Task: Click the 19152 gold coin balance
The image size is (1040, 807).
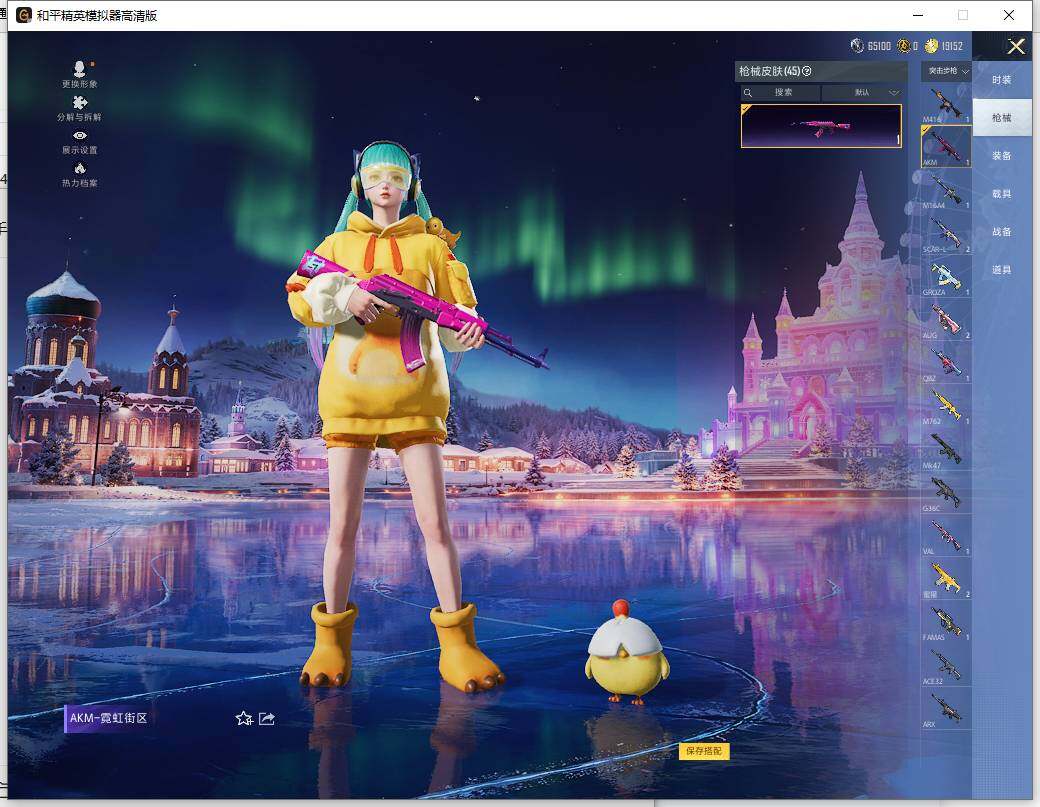Action: [944, 46]
